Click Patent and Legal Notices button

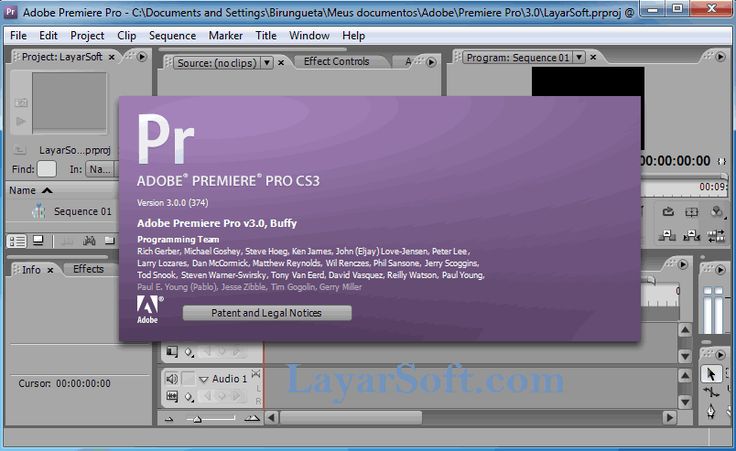[x=267, y=313]
